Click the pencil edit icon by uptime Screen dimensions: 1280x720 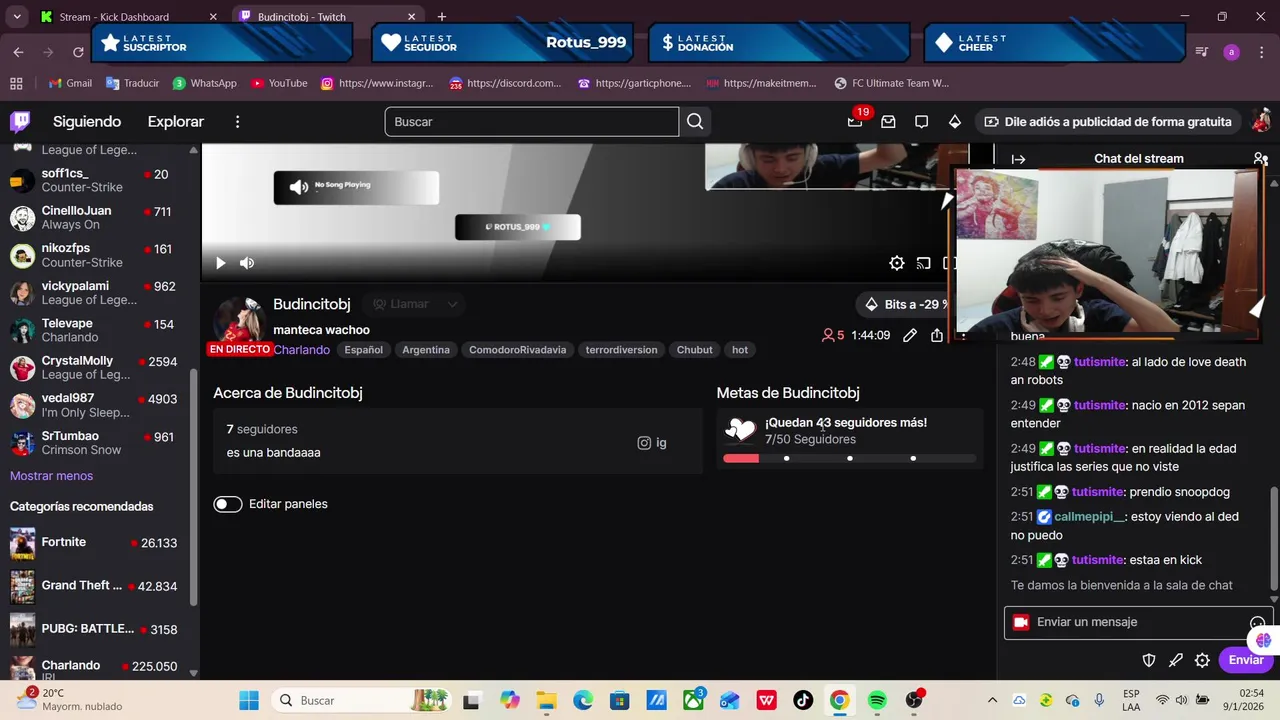[x=910, y=336]
